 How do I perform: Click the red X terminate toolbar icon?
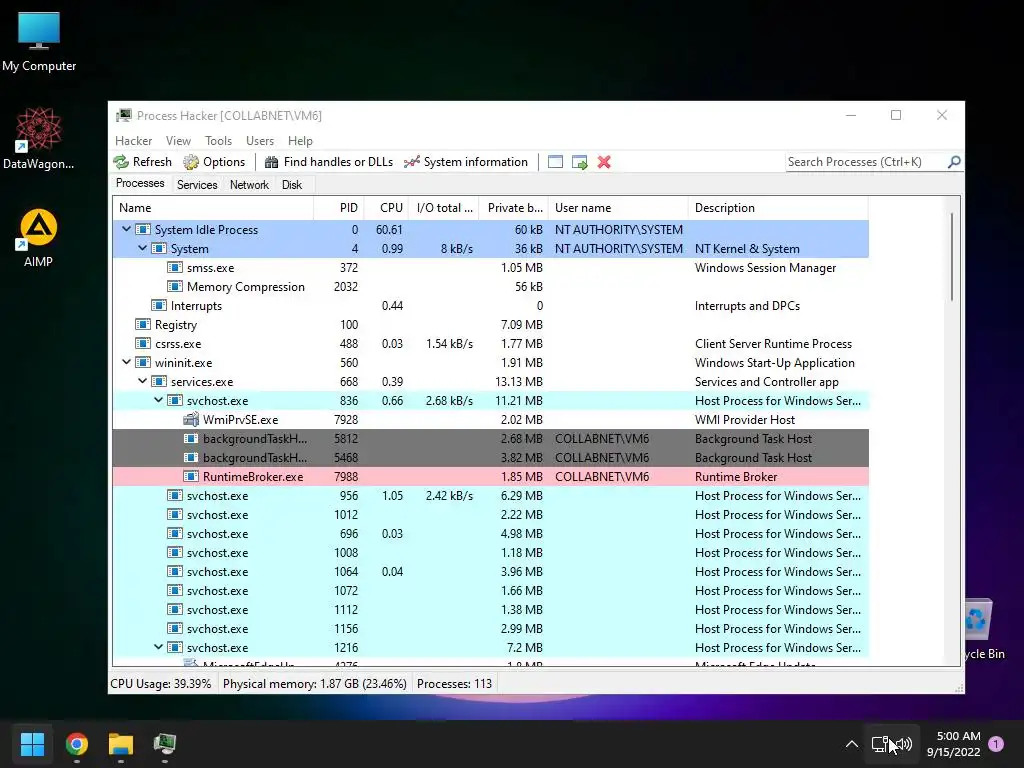[604, 162]
